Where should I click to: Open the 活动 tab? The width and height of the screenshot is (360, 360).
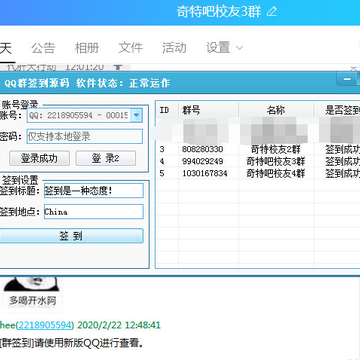(x=174, y=48)
